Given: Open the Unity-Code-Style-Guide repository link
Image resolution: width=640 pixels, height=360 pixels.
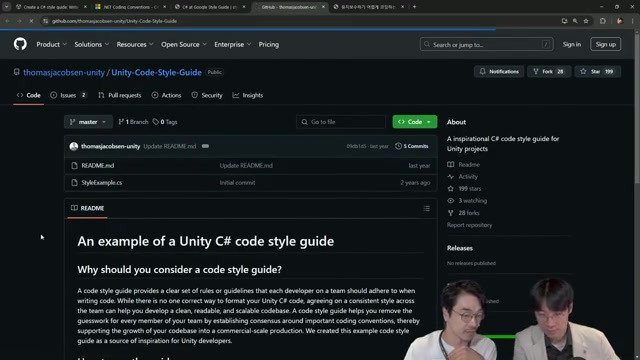Looking at the screenshot, I should (156, 72).
